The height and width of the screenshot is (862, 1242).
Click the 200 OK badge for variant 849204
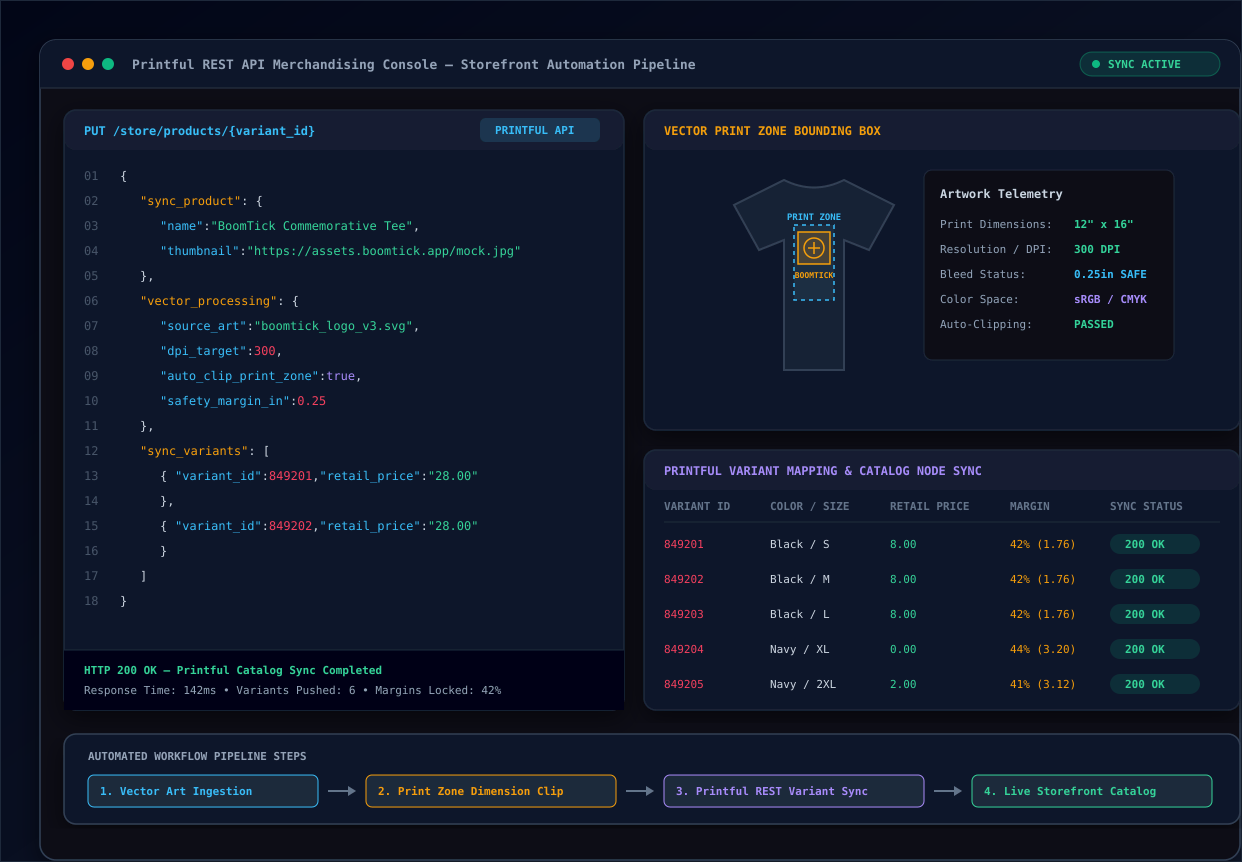pyautogui.click(x=1155, y=649)
